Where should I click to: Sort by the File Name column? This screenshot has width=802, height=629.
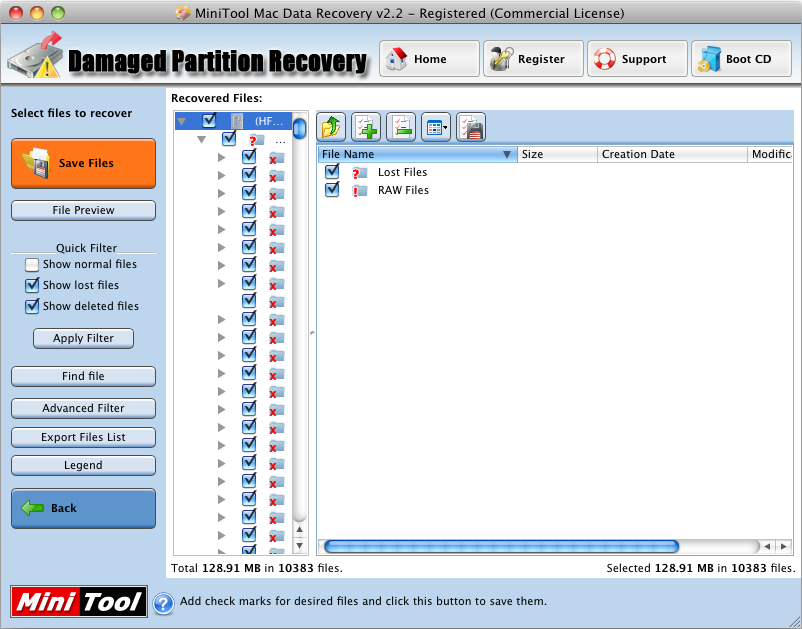pos(417,154)
